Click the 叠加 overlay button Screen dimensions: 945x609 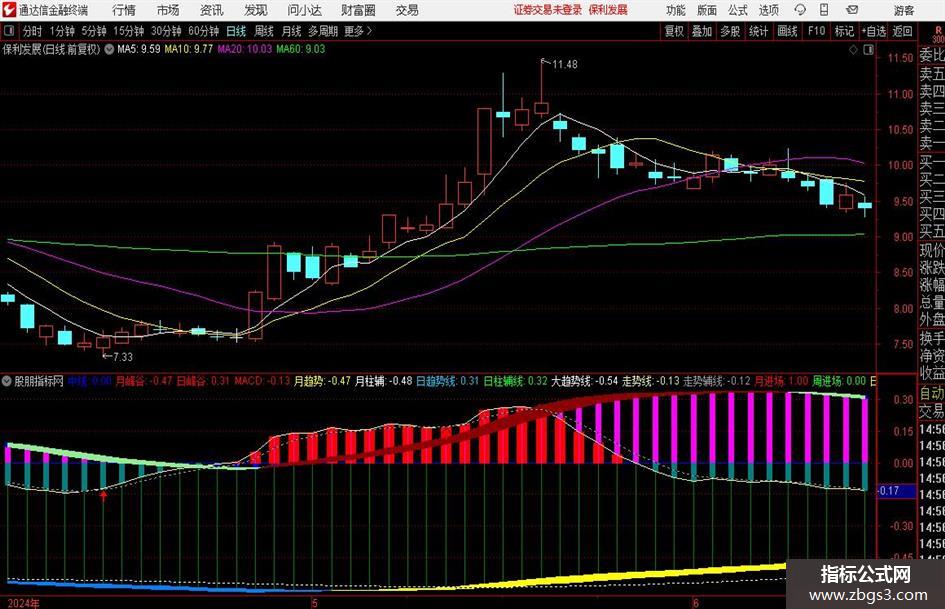point(702,31)
